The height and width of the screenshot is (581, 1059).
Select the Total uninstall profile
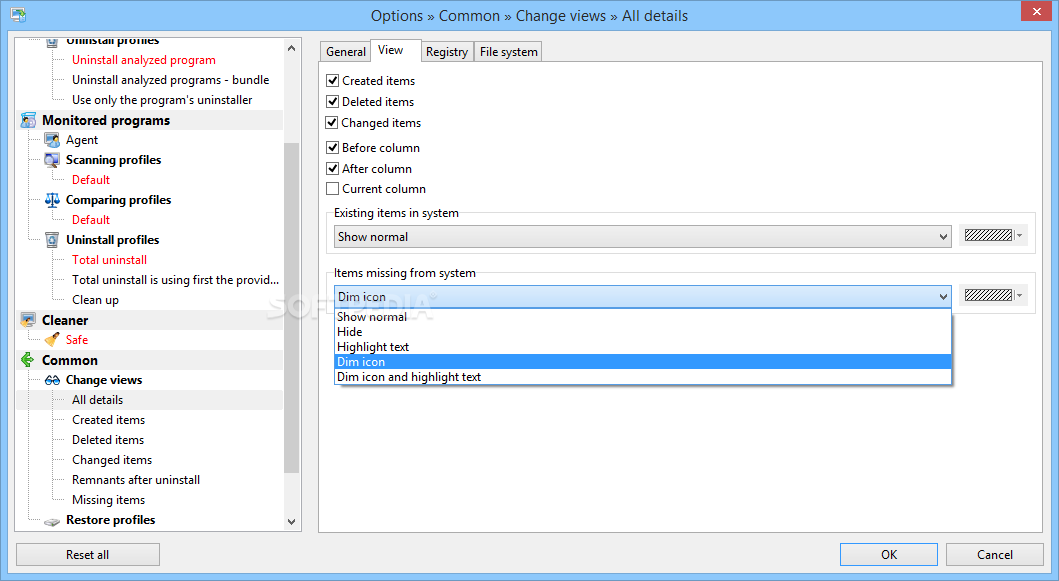click(x=109, y=259)
